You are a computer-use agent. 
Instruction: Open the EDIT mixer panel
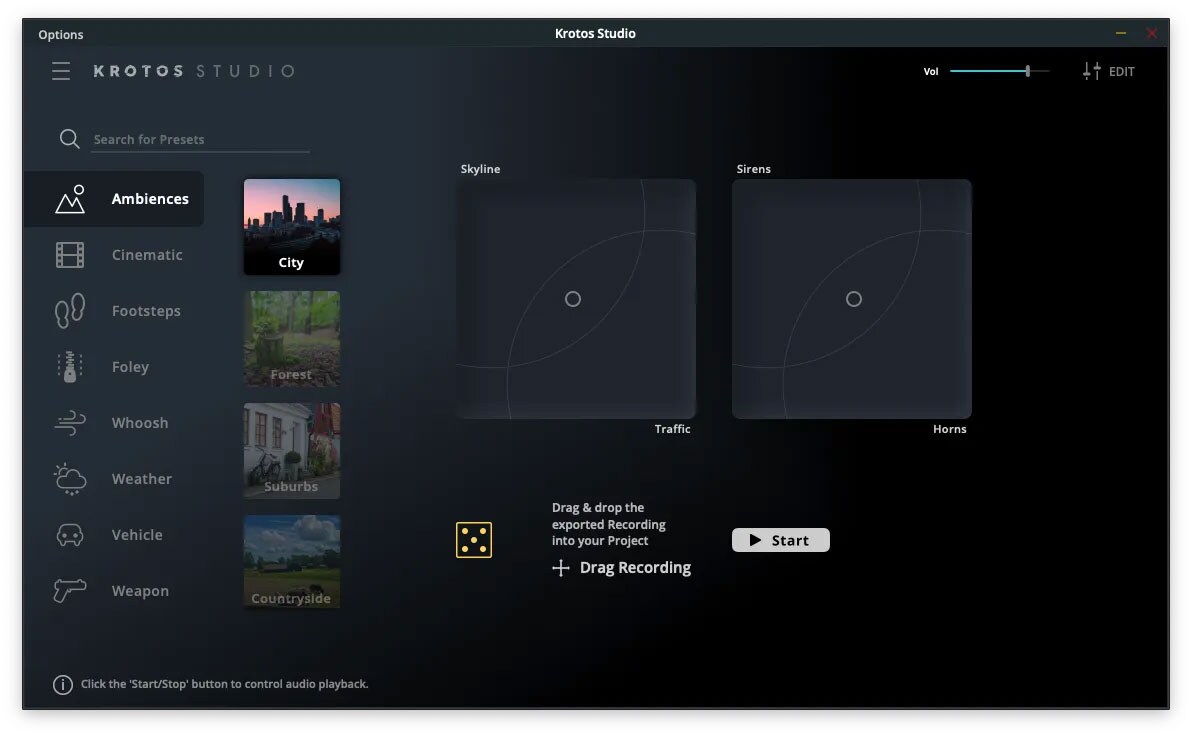pos(1109,71)
